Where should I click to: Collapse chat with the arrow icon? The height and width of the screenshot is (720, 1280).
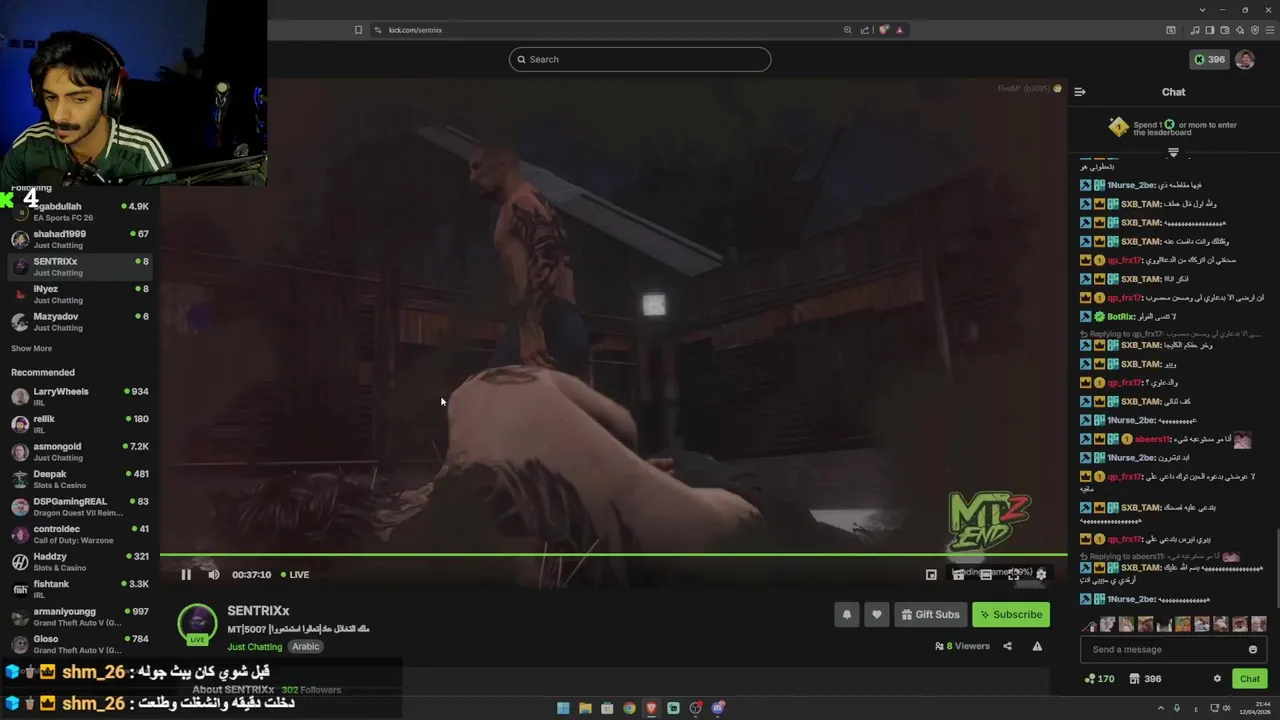(1080, 92)
